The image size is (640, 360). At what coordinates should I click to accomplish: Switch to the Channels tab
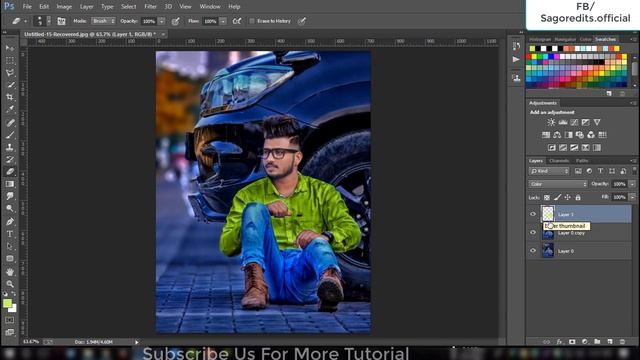[559, 161]
